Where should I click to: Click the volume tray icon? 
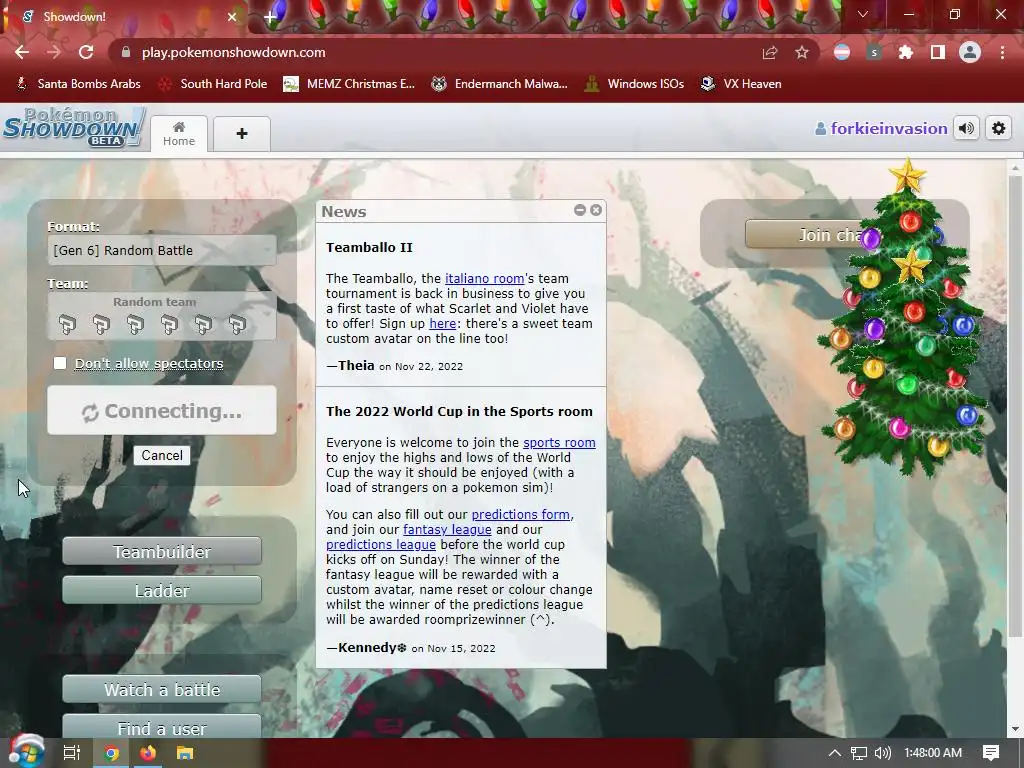[x=882, y=753]
